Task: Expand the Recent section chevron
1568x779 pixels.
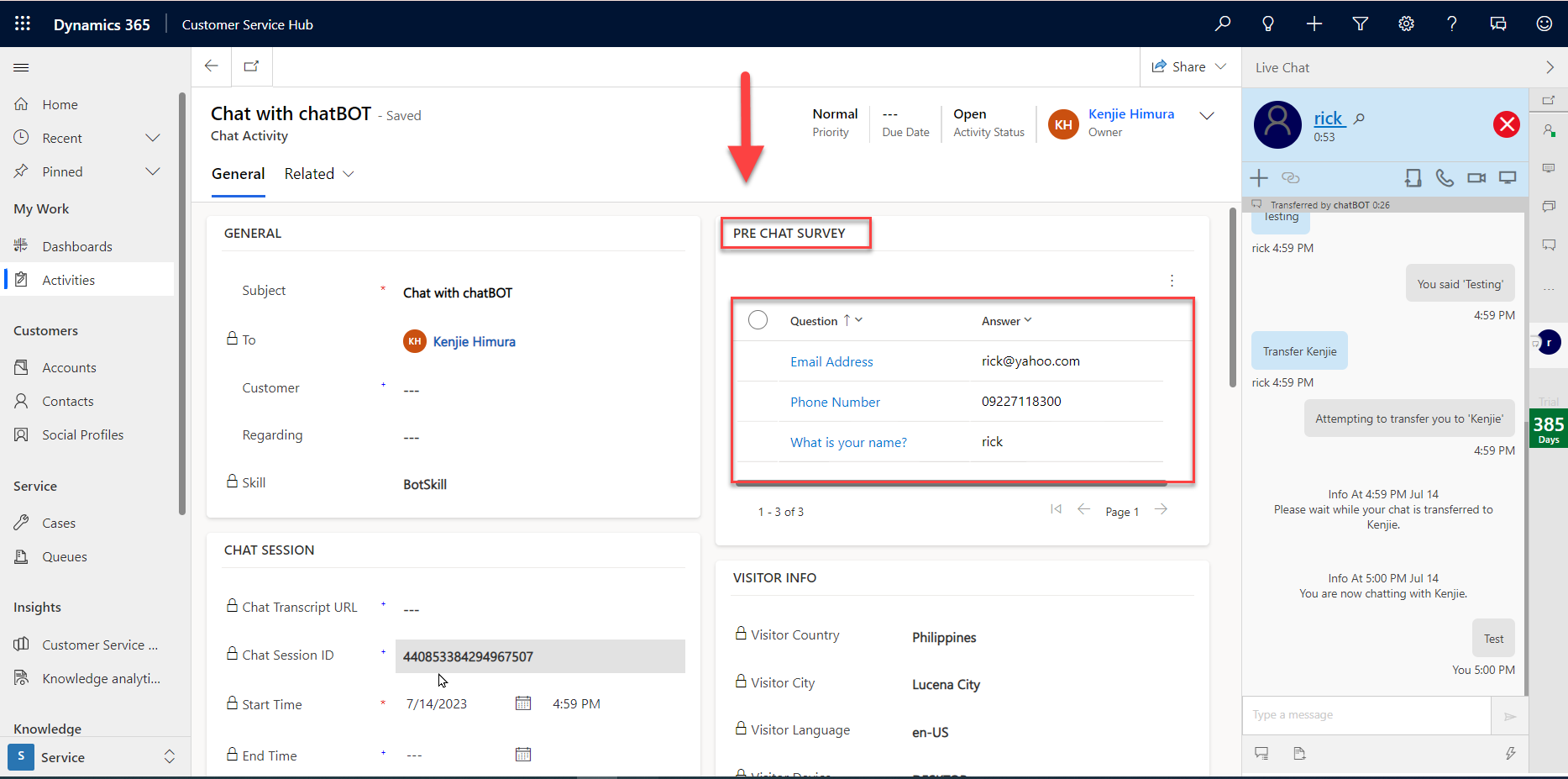Action: pos(153,138)
